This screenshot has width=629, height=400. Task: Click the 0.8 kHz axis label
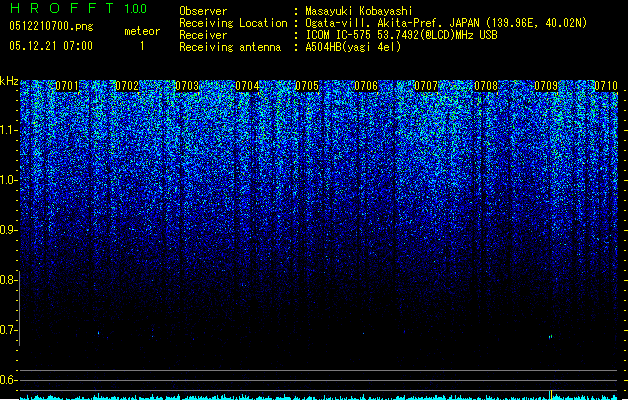tap(9, 280)
